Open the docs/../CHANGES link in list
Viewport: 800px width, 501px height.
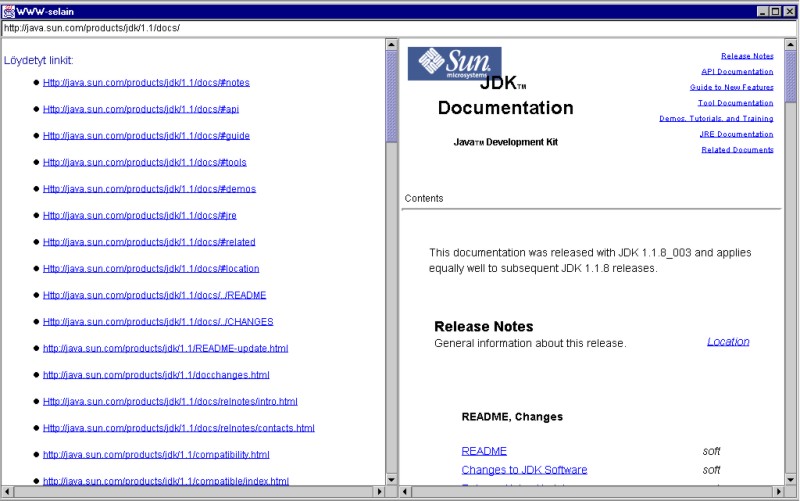pyautogui.click(x=158, y=321)
